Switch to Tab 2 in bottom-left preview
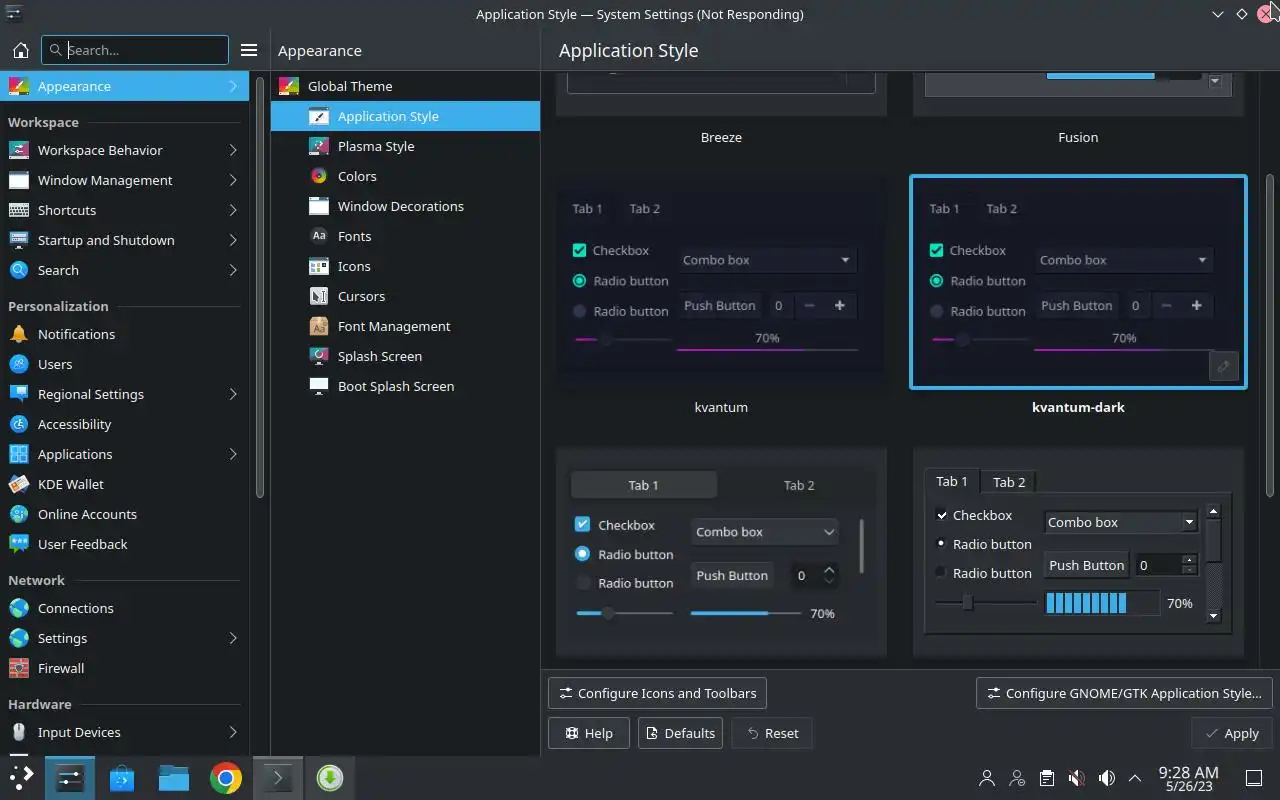The image size is (1280, 800). pos(798,485)
